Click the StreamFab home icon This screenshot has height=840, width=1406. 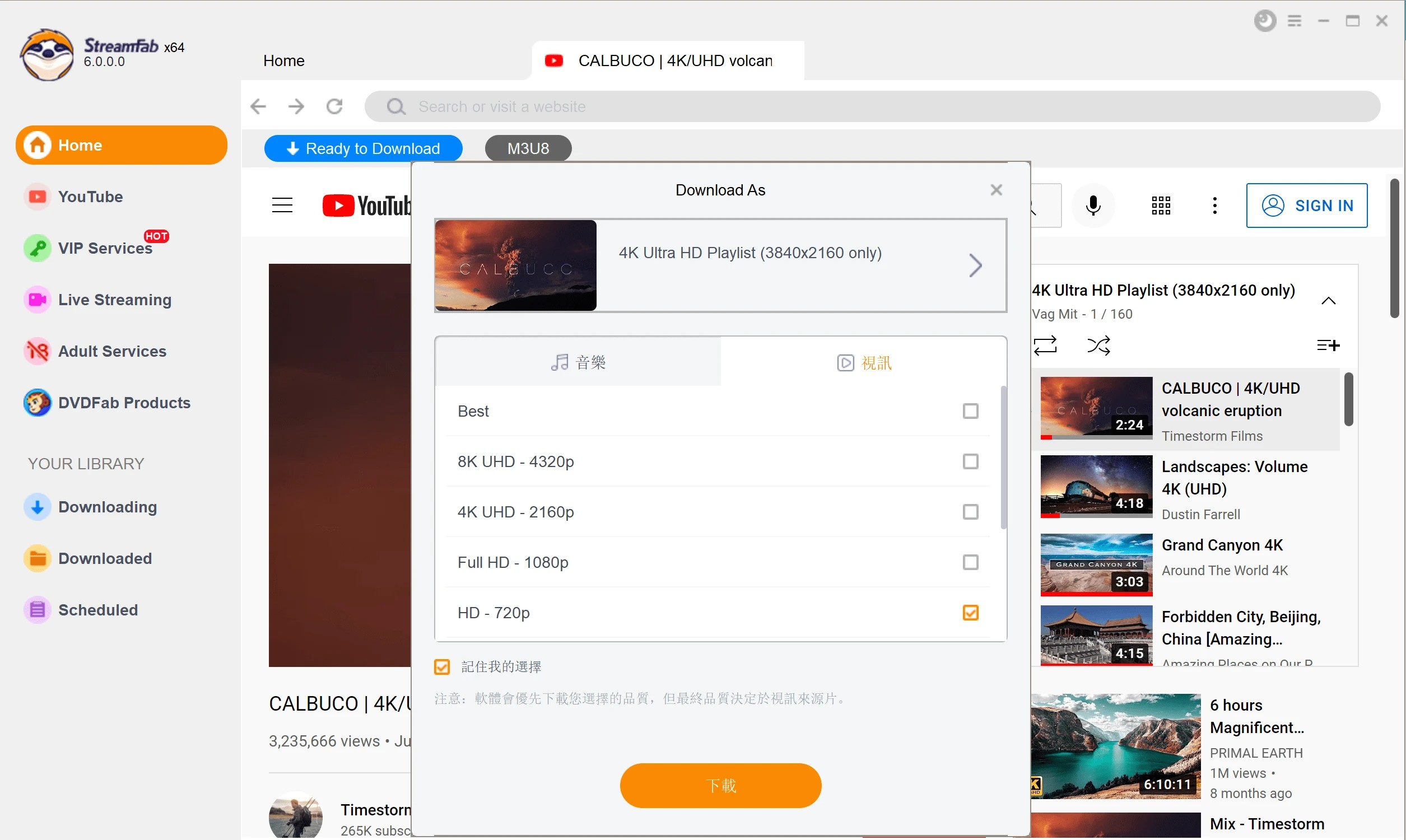37,145
